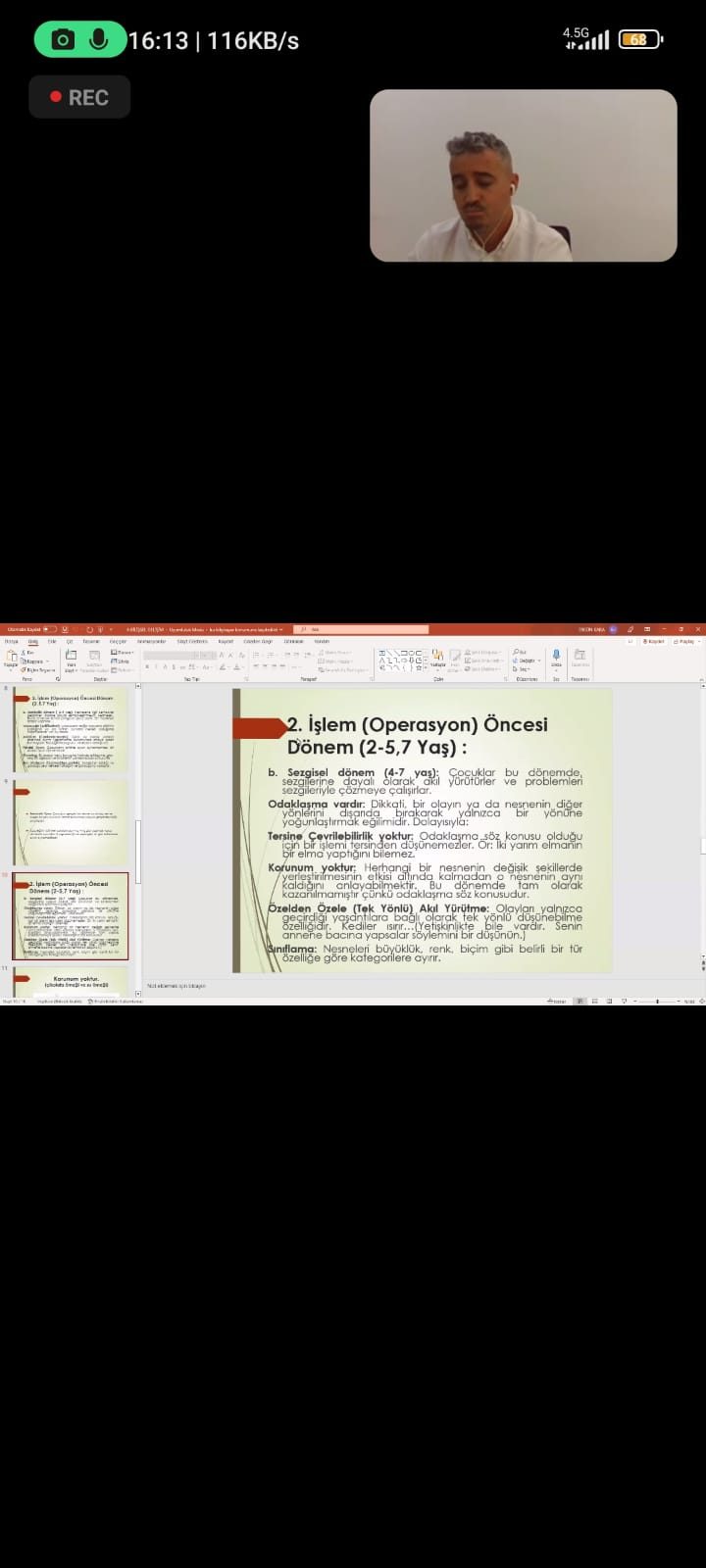Open the Geçişler (Transitions) ribbon tab
Viewport: 706px width, 1568px height.
click(118, 641)
